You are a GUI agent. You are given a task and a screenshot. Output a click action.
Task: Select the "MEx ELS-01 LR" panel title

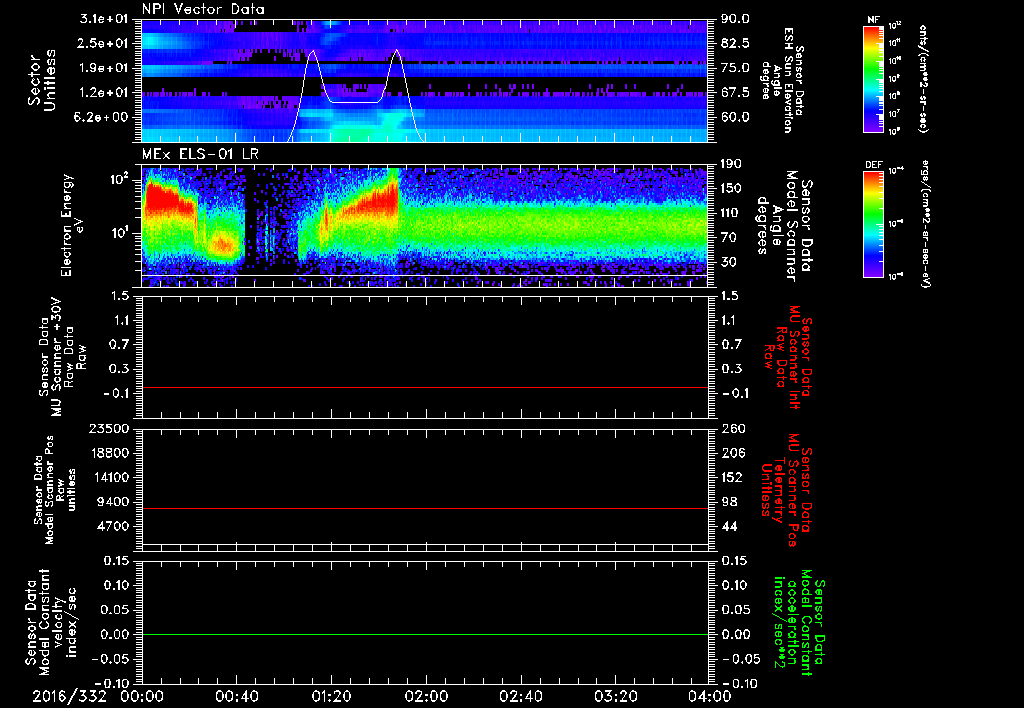pyautogui.click(x=200, y=154)
